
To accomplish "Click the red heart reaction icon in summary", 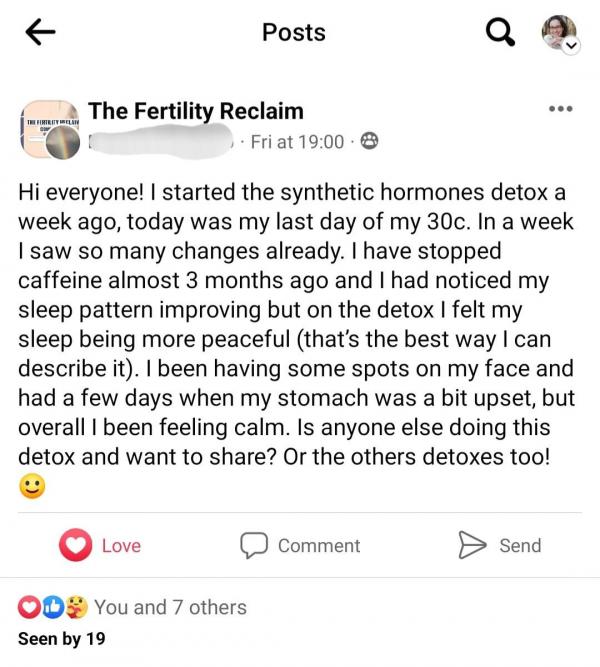I will (30, 607).
